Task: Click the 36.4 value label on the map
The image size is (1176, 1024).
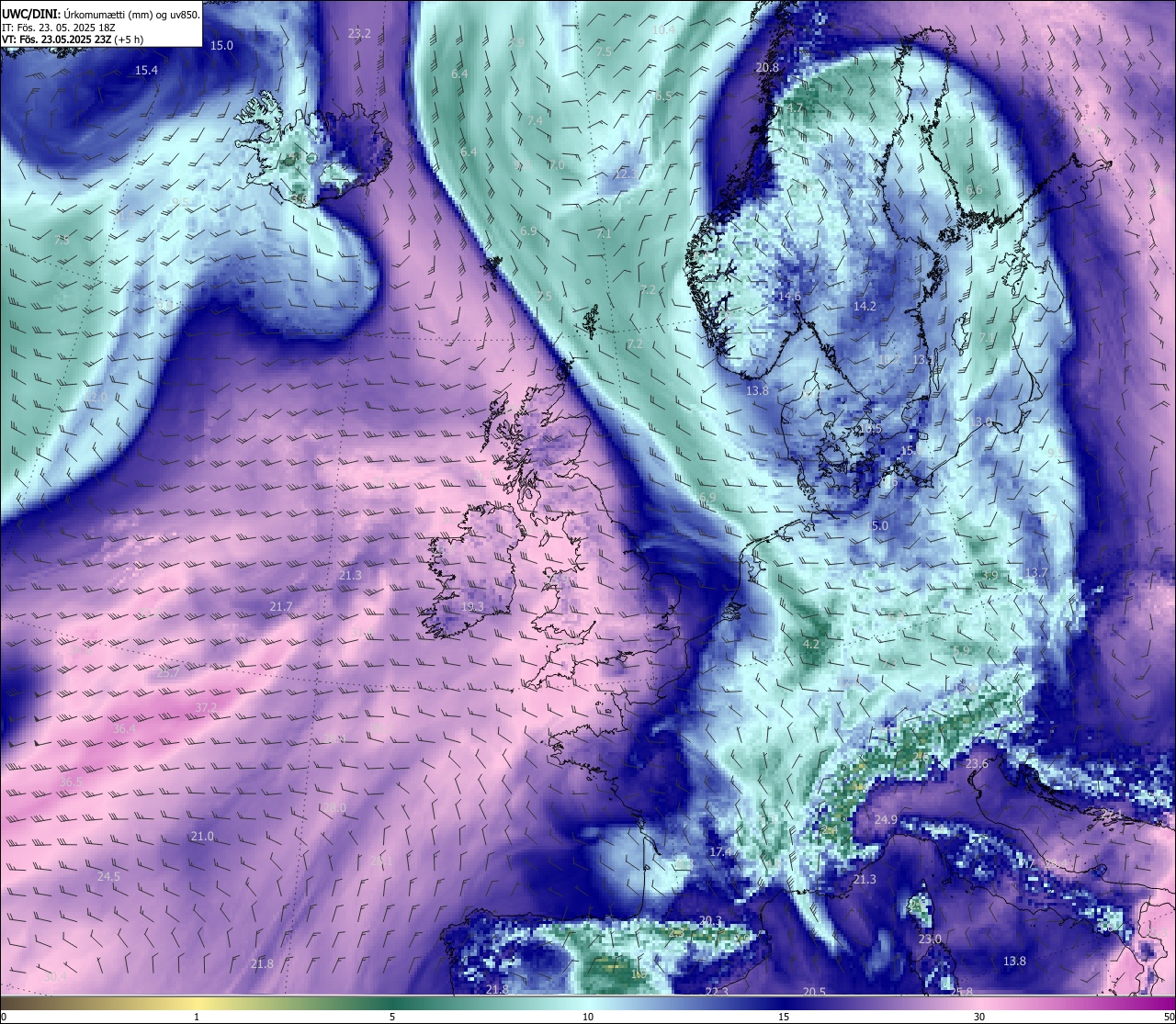Action: click(x=124, y=728)
